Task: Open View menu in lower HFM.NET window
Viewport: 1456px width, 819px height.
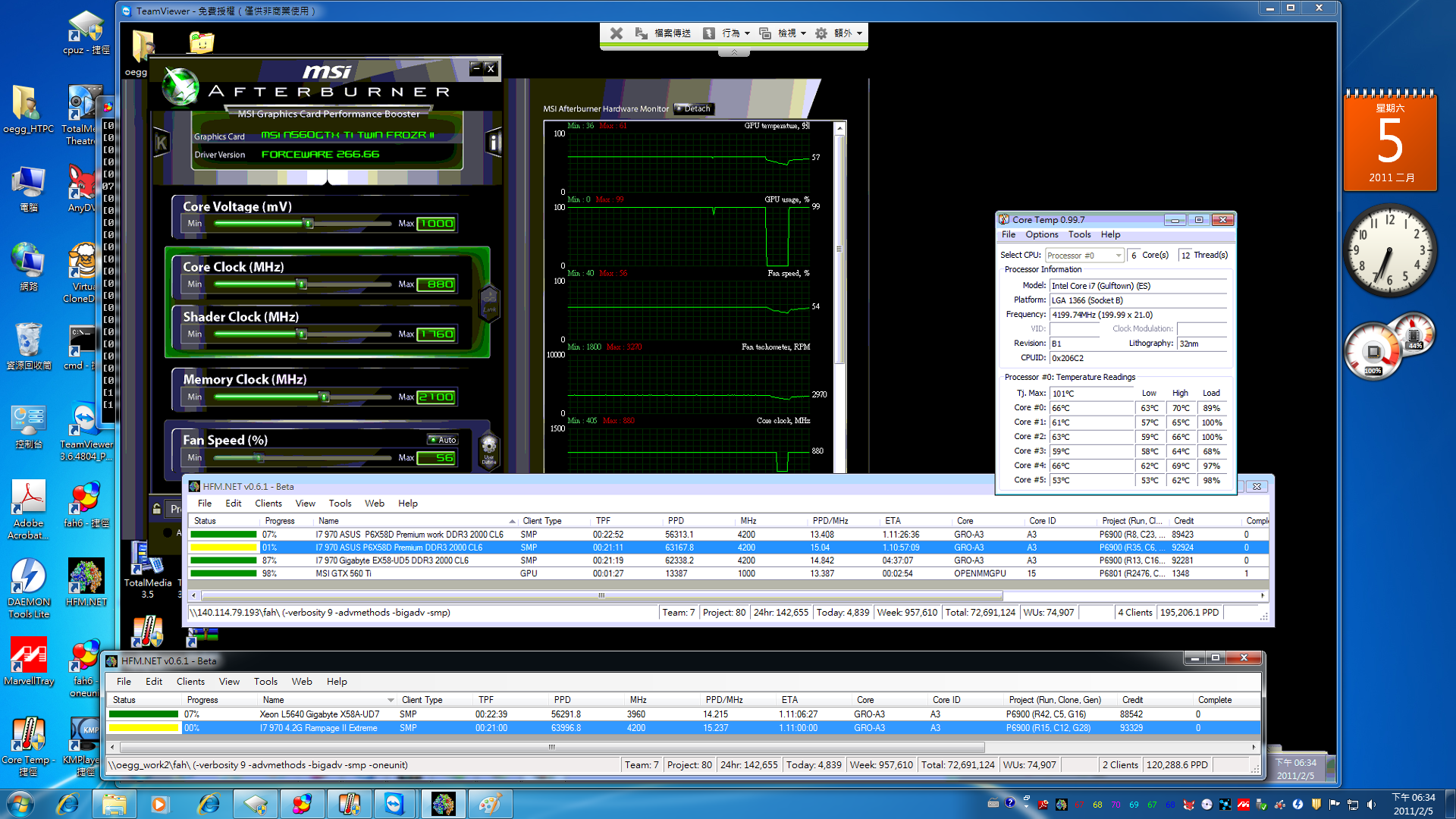Action: [x=229, y=682]
